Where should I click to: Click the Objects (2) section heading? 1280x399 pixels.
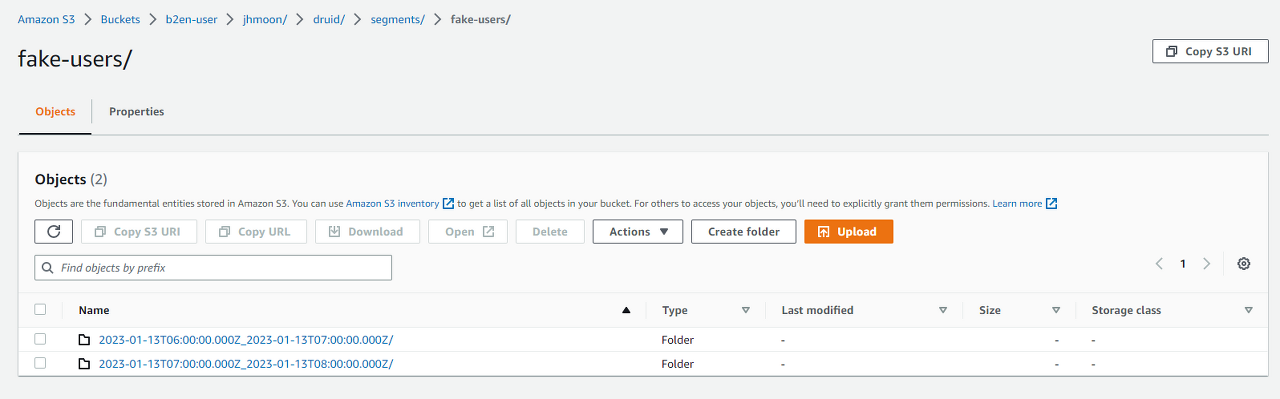tap(71, 180)
